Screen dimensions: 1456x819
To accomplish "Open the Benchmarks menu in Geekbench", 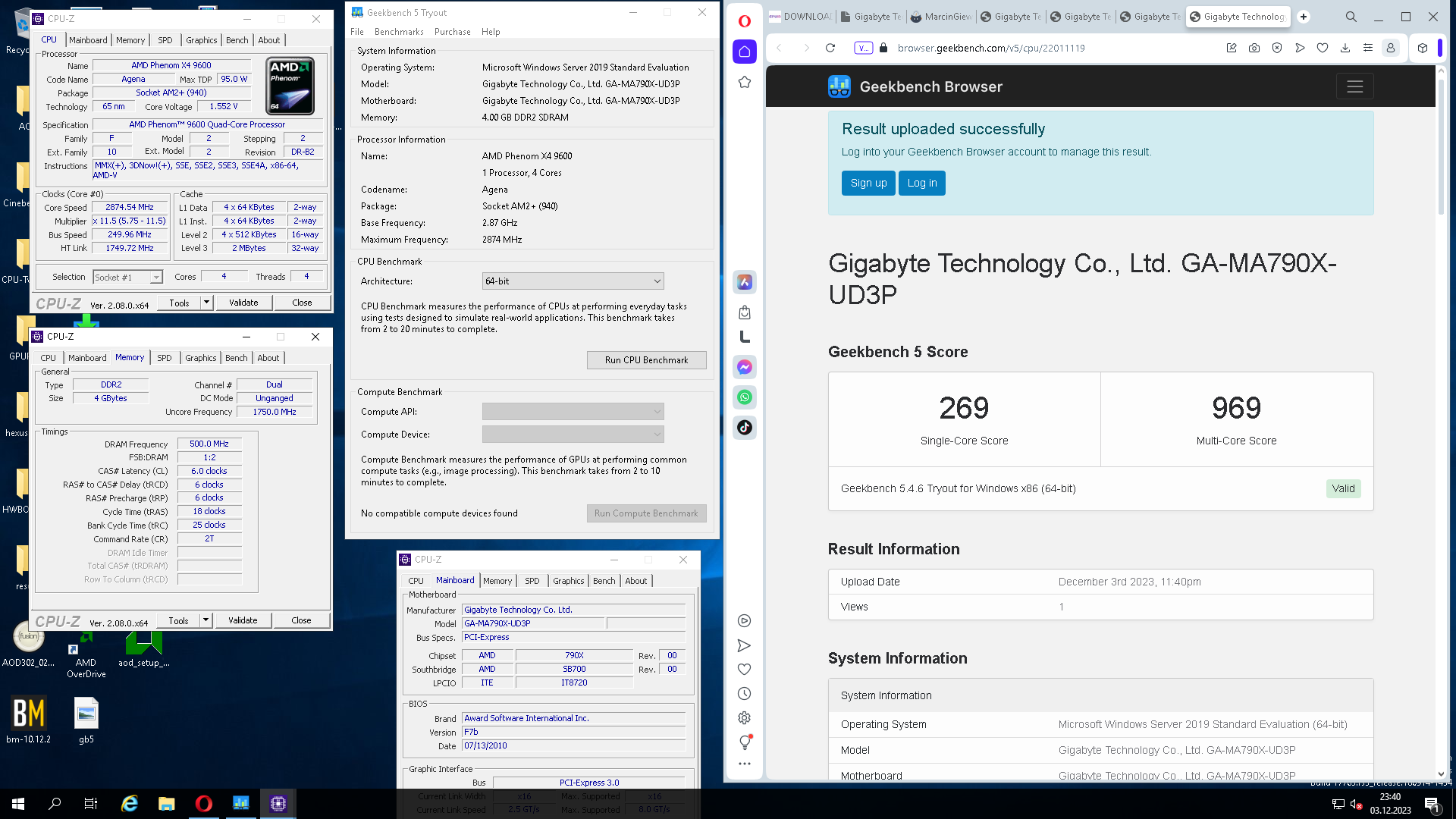I will click(x=399, y=32).
